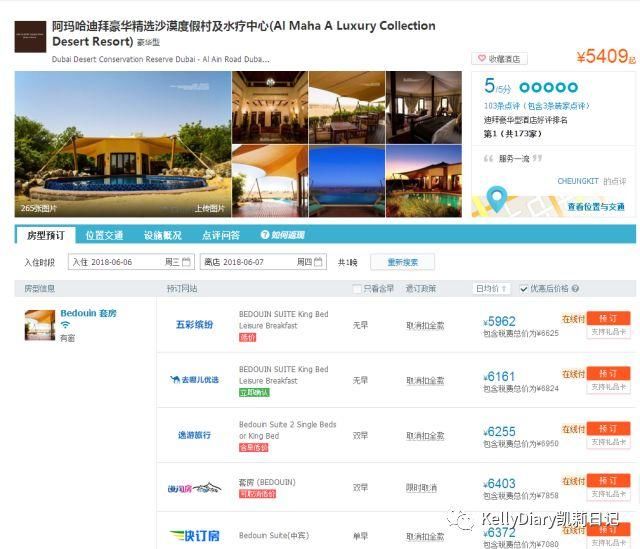
Task: Book the ¥6161 offer with 预订
Action: pos(608,373)
